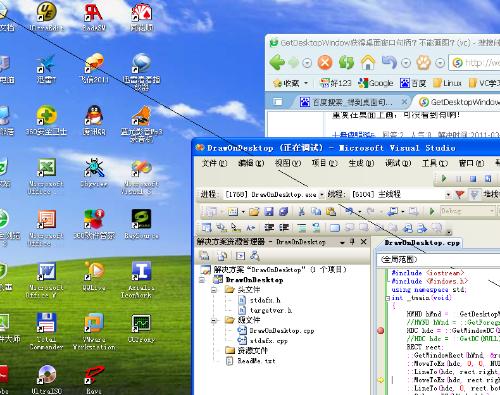Image resolution: width=500 pixels, height=395 pixels.
Task: Click the browser Refresh green arrows icon
Action: [346, 62]
